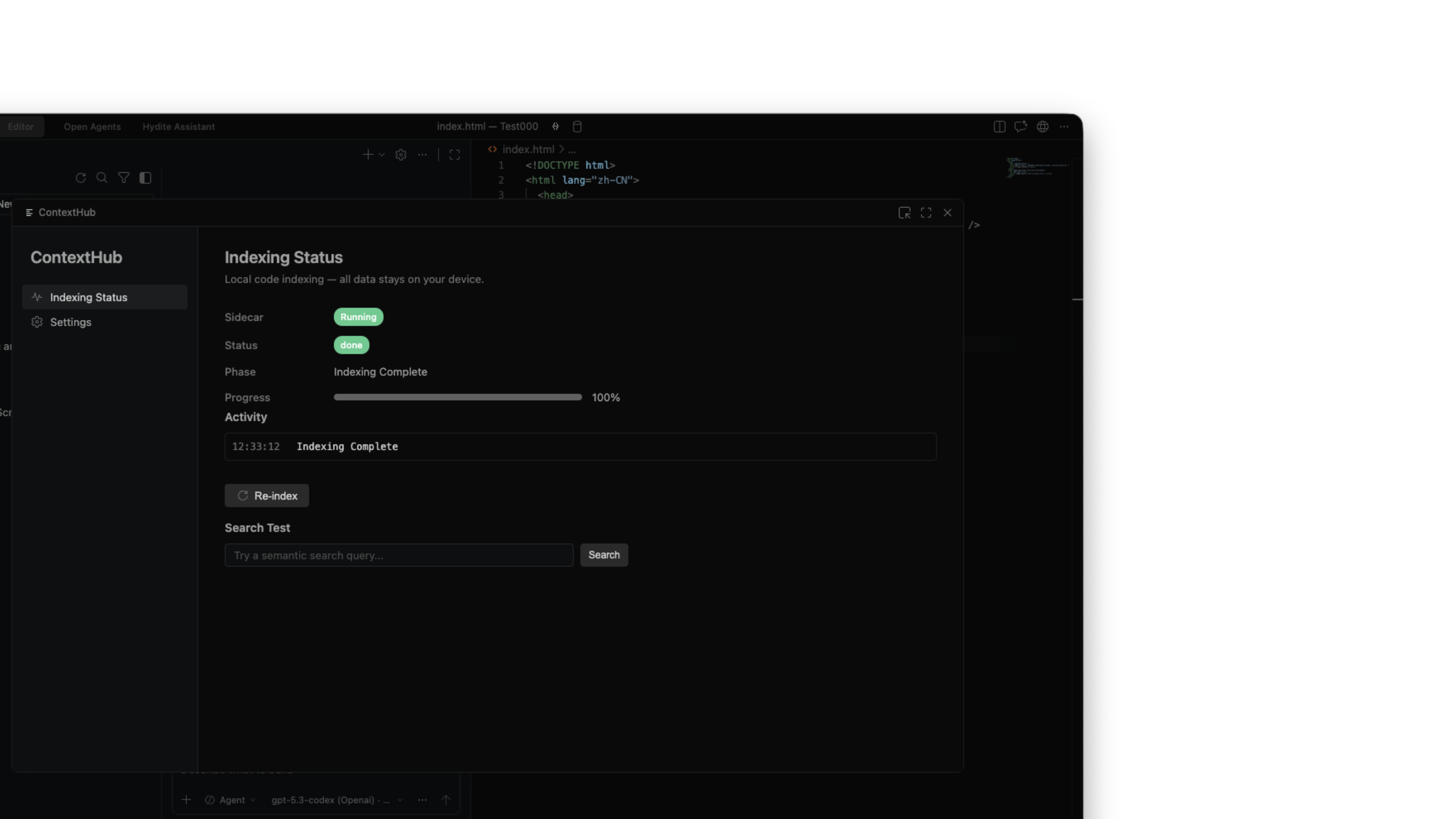1456x819 pixels.
Task: Switch to Hydite Assistant tab
Action: pos(178,127)
